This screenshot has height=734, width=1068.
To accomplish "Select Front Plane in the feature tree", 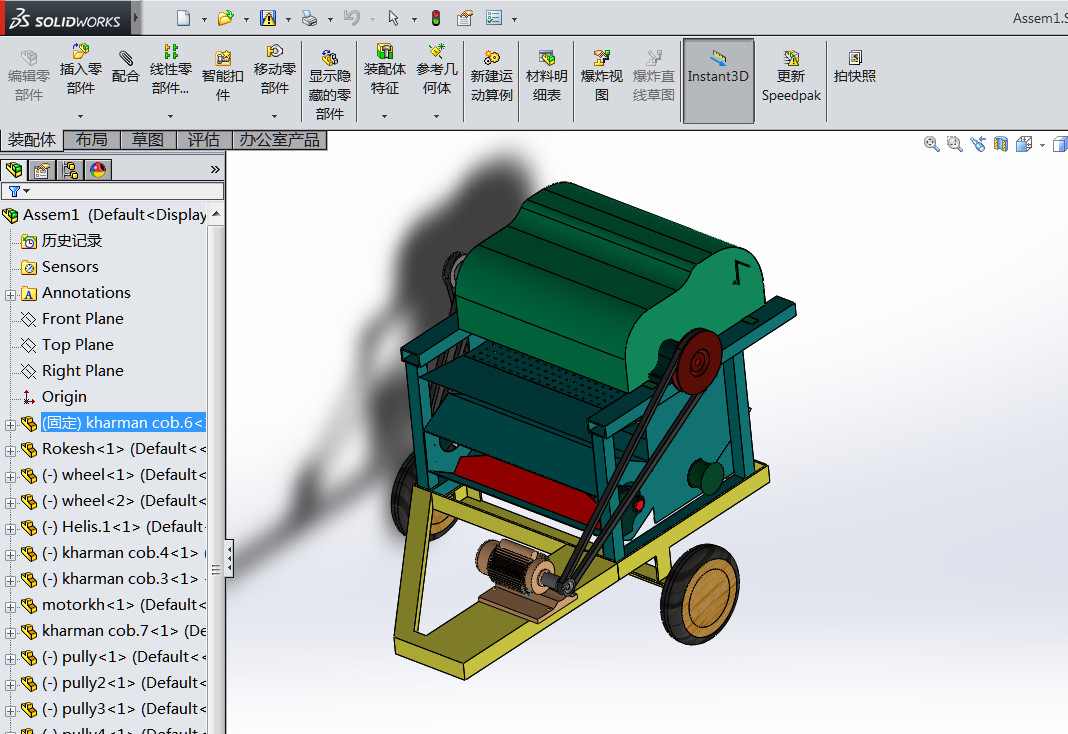I will click(82, 319).
